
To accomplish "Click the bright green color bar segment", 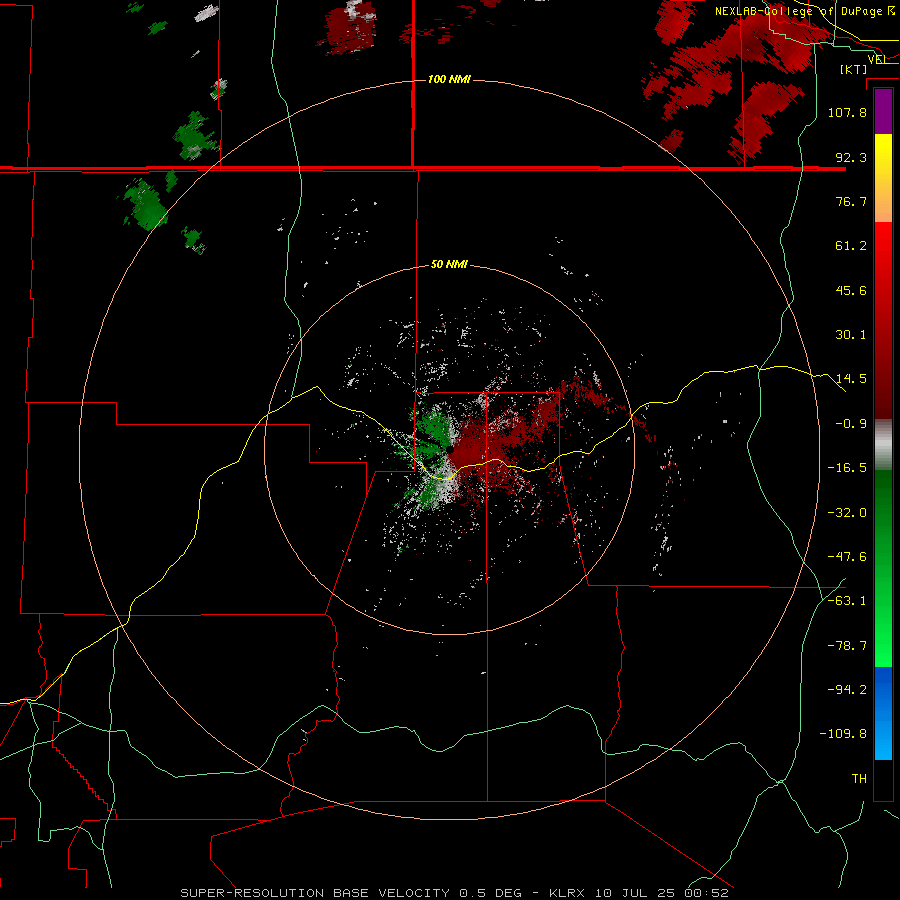I will tap(883, 568).
